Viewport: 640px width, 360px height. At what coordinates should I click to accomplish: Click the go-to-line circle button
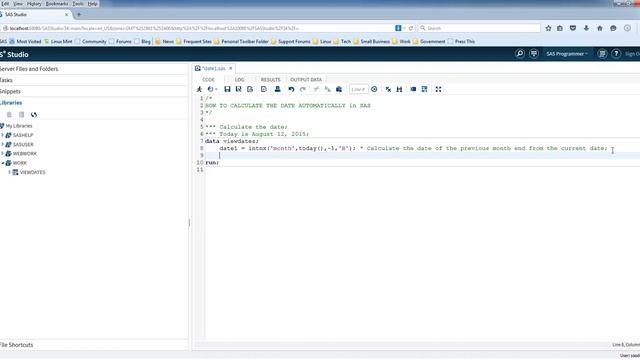(374, 89)
